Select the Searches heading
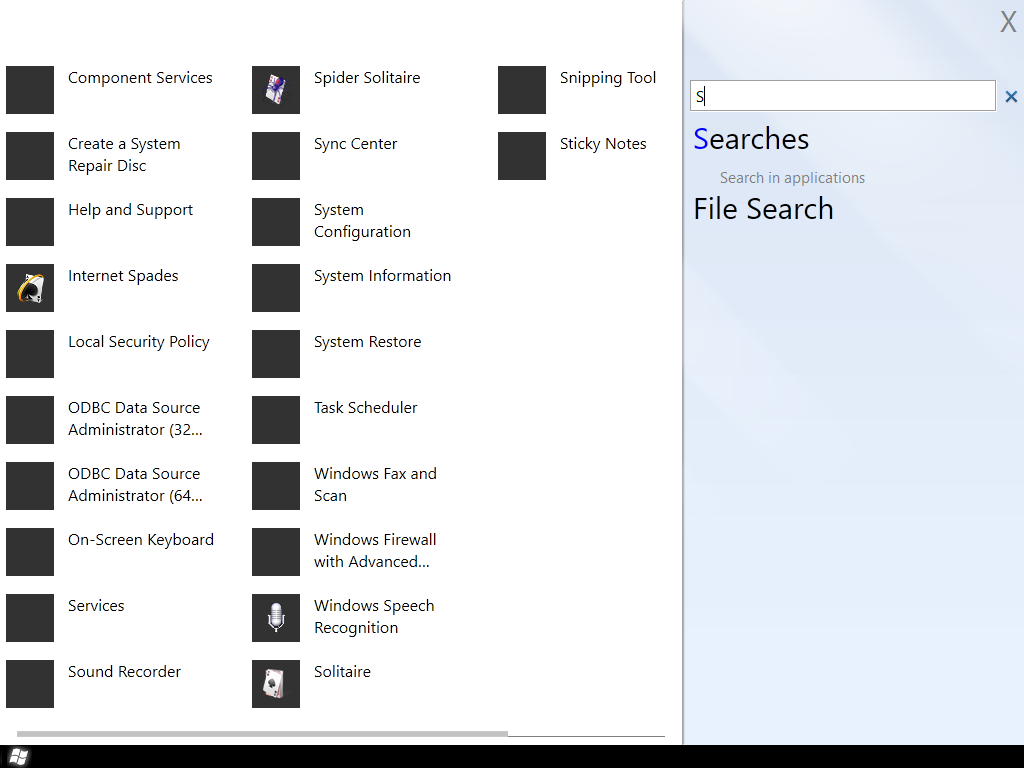 click(x=751, y=139)
